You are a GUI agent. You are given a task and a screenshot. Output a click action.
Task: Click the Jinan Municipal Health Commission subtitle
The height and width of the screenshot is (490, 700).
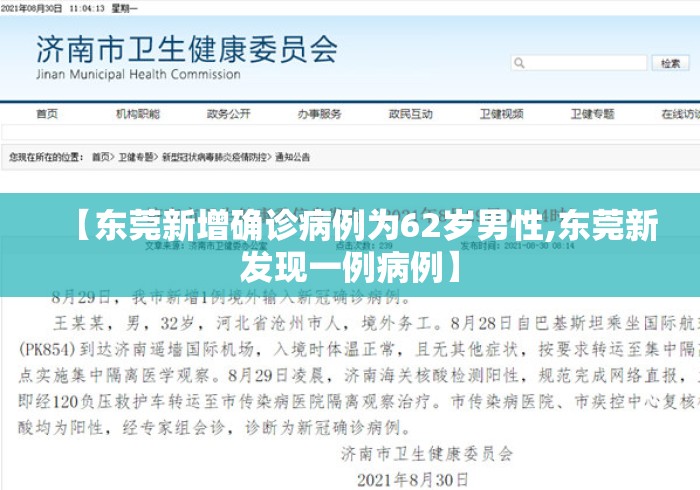[x=138, y=74]
